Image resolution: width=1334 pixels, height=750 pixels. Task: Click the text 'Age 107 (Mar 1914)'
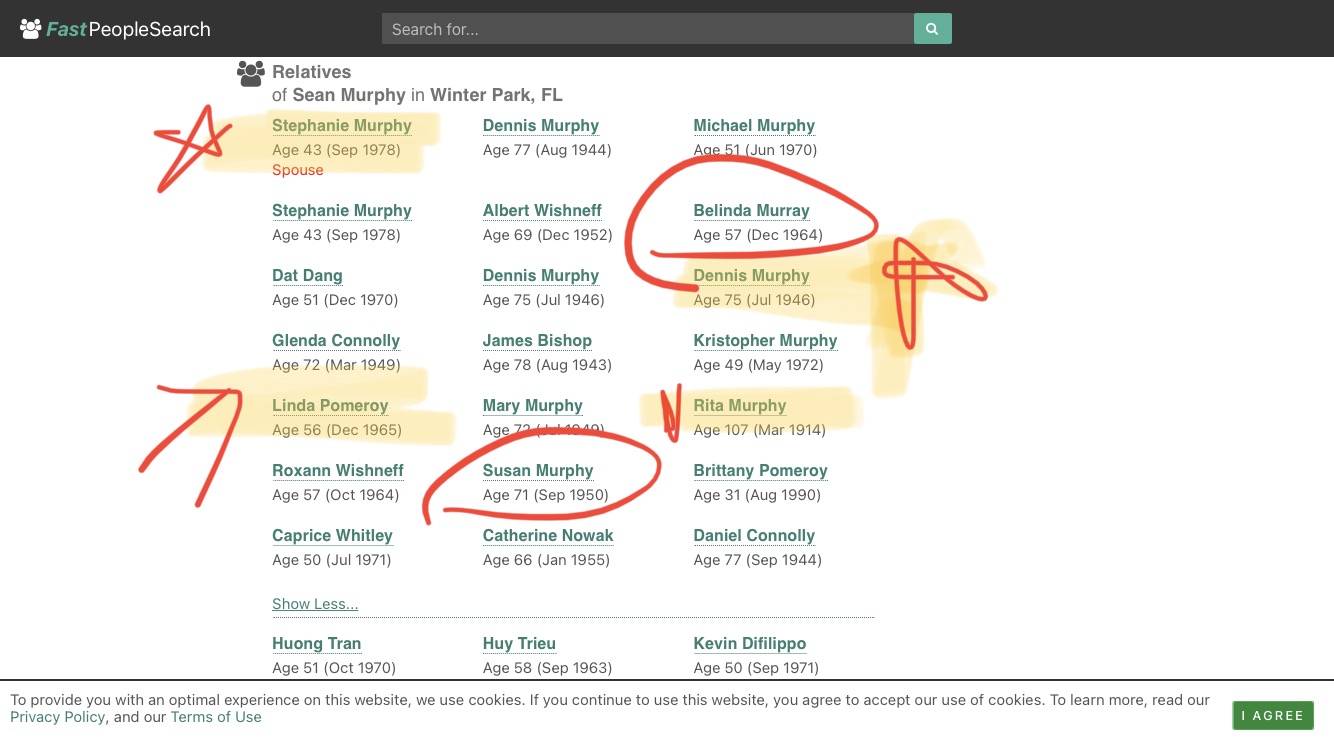pos(760,430)
